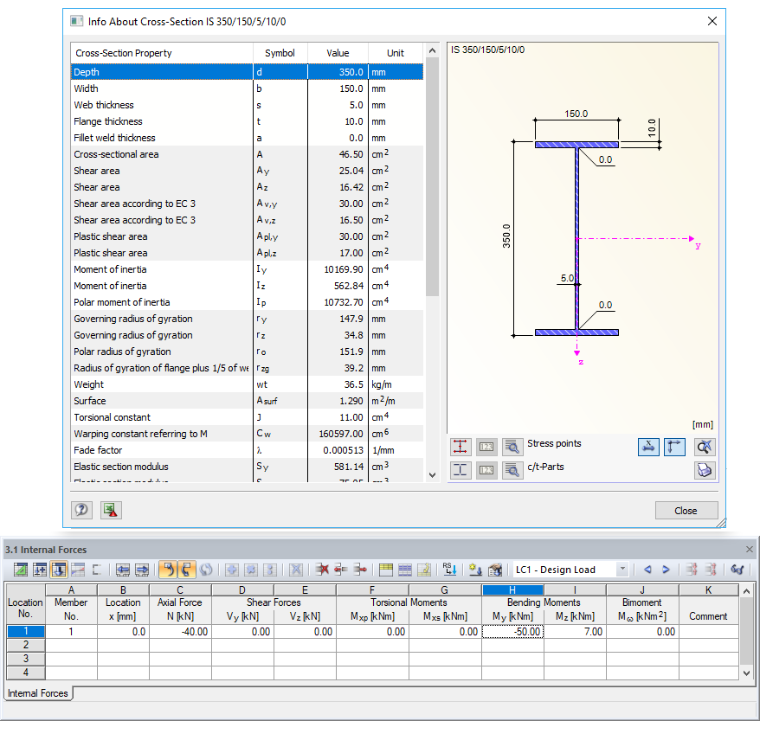
Task: Click the Gσ stress toolbar icon
Action: (x=737, y=570)
